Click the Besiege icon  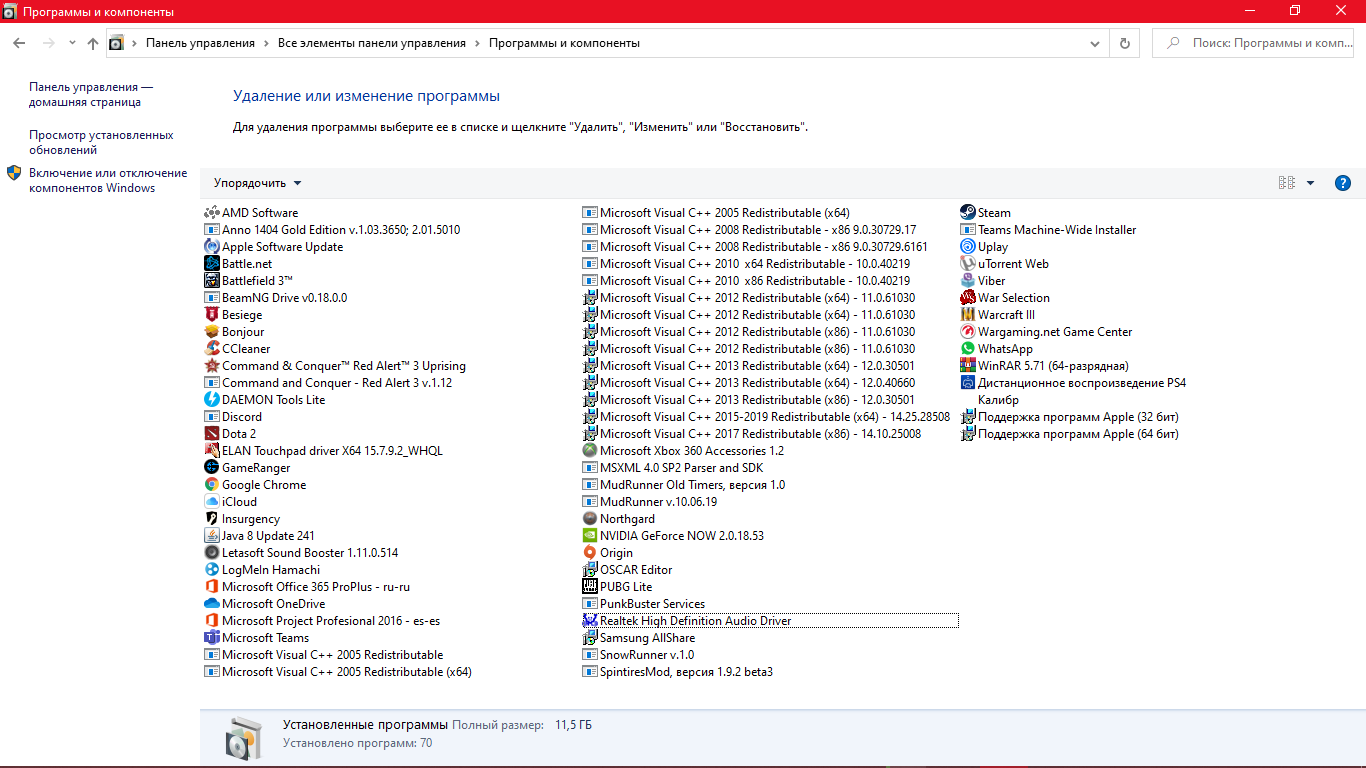pyautogui.click(x=211, y=315)
